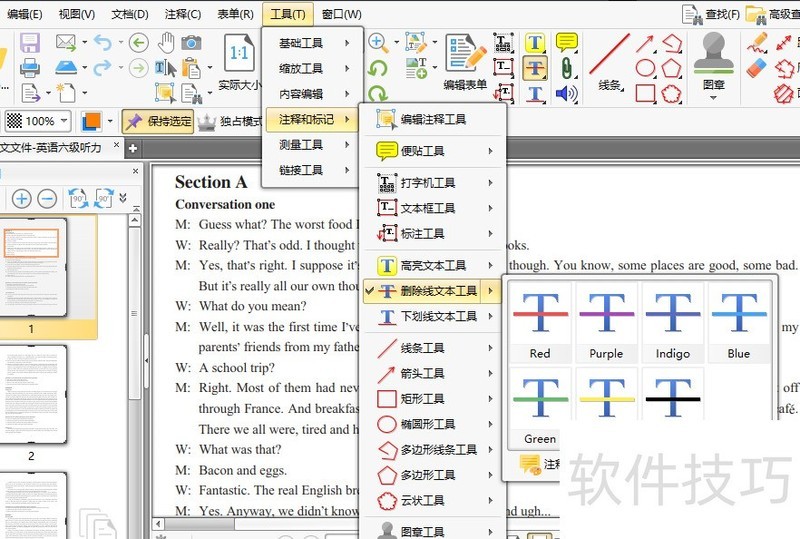Select the sticky note tool in ribbon
The image size is (800, 539).
pos(567,42)
